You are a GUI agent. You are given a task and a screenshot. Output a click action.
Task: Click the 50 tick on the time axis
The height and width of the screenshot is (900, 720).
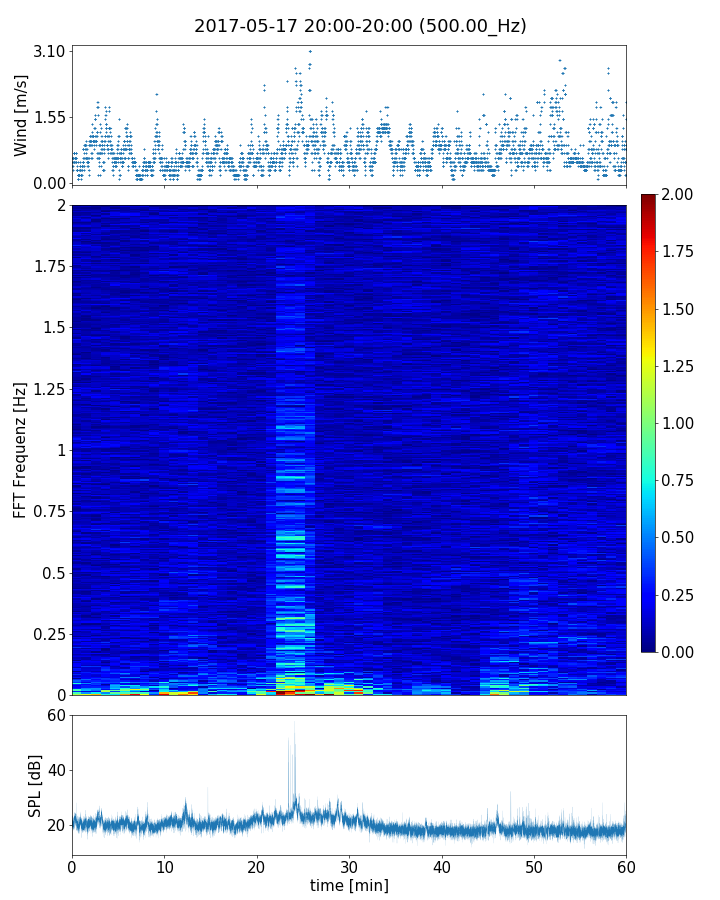tap(534, 865)
